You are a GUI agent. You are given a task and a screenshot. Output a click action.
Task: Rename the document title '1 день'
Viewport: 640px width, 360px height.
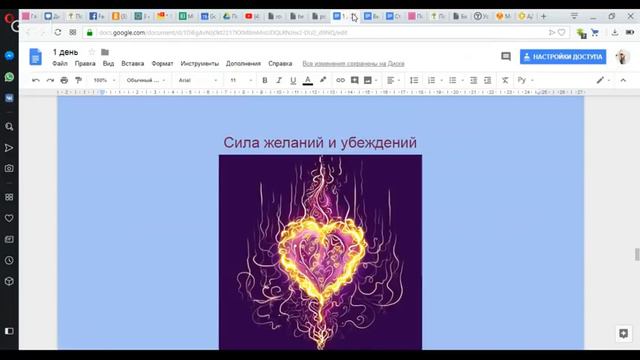65,52
